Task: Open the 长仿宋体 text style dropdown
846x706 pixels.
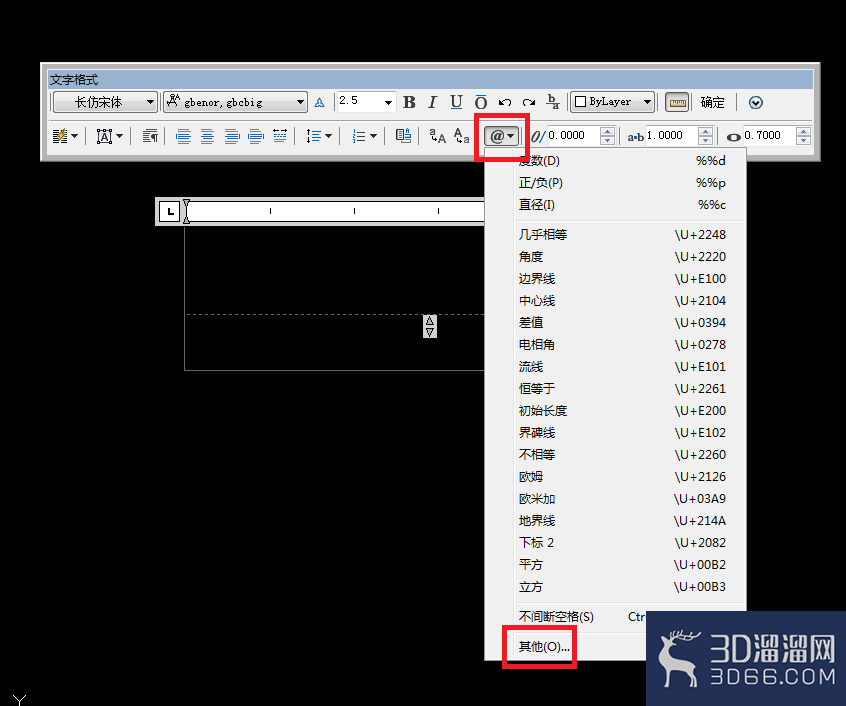Action: point(105,102)
